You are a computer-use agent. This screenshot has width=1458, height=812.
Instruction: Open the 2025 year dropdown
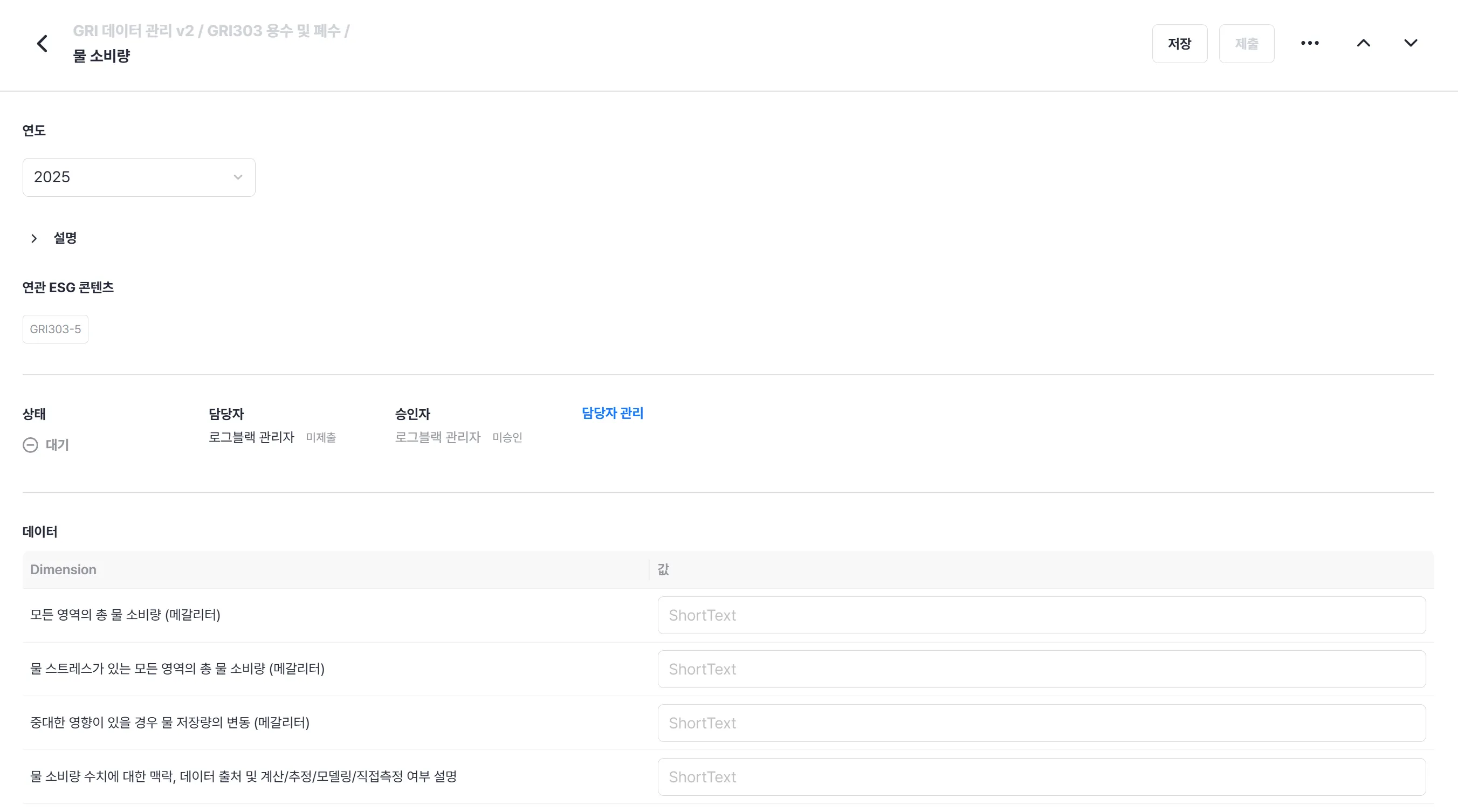[139, 177]
